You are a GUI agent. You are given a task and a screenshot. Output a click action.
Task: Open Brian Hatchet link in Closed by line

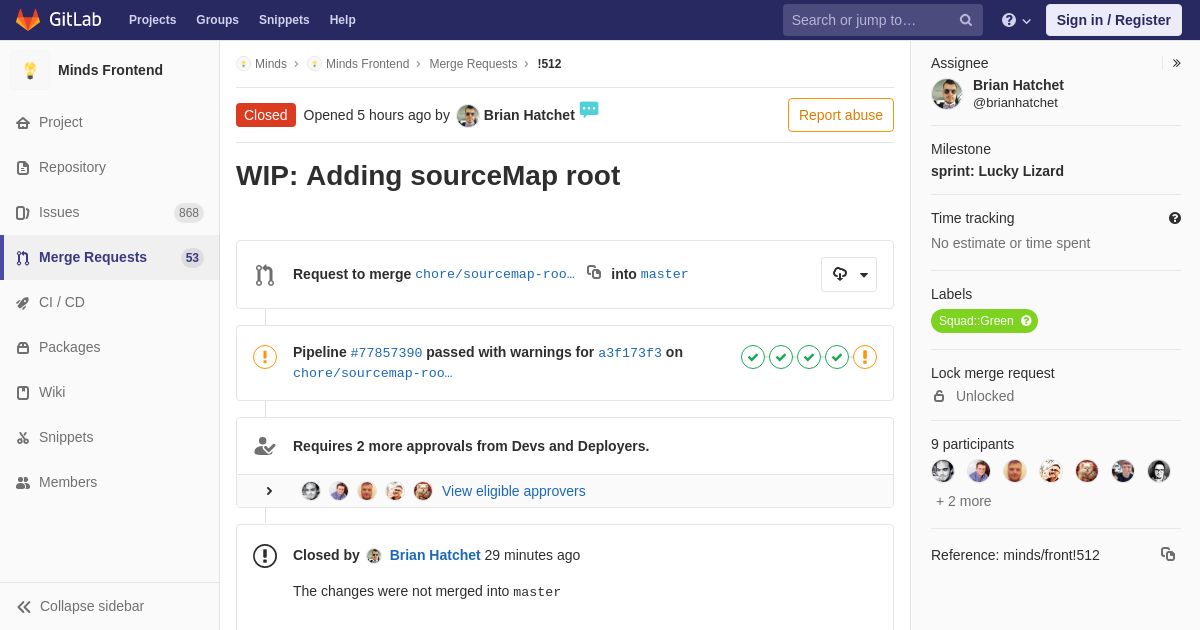coord(435,555)
